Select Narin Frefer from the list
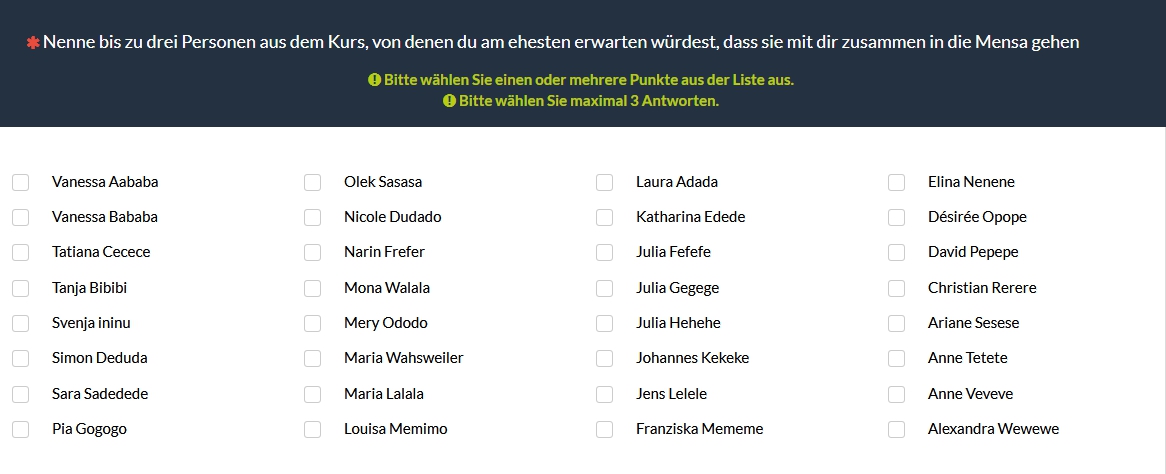The height and width of the screenshot is (474, 1166). (x=312, y=252)
